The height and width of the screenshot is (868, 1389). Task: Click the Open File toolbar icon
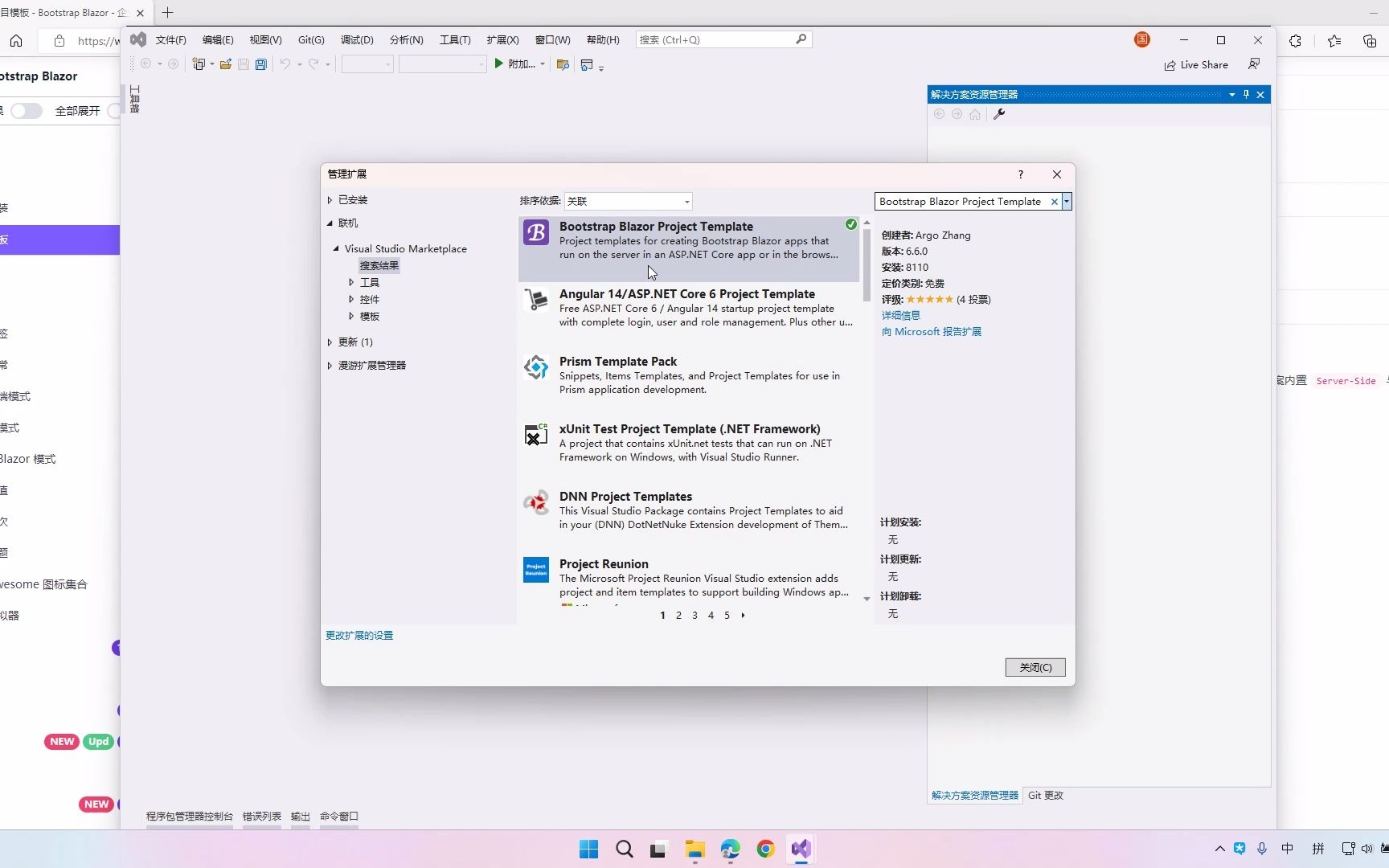click(x=227, y=64)
